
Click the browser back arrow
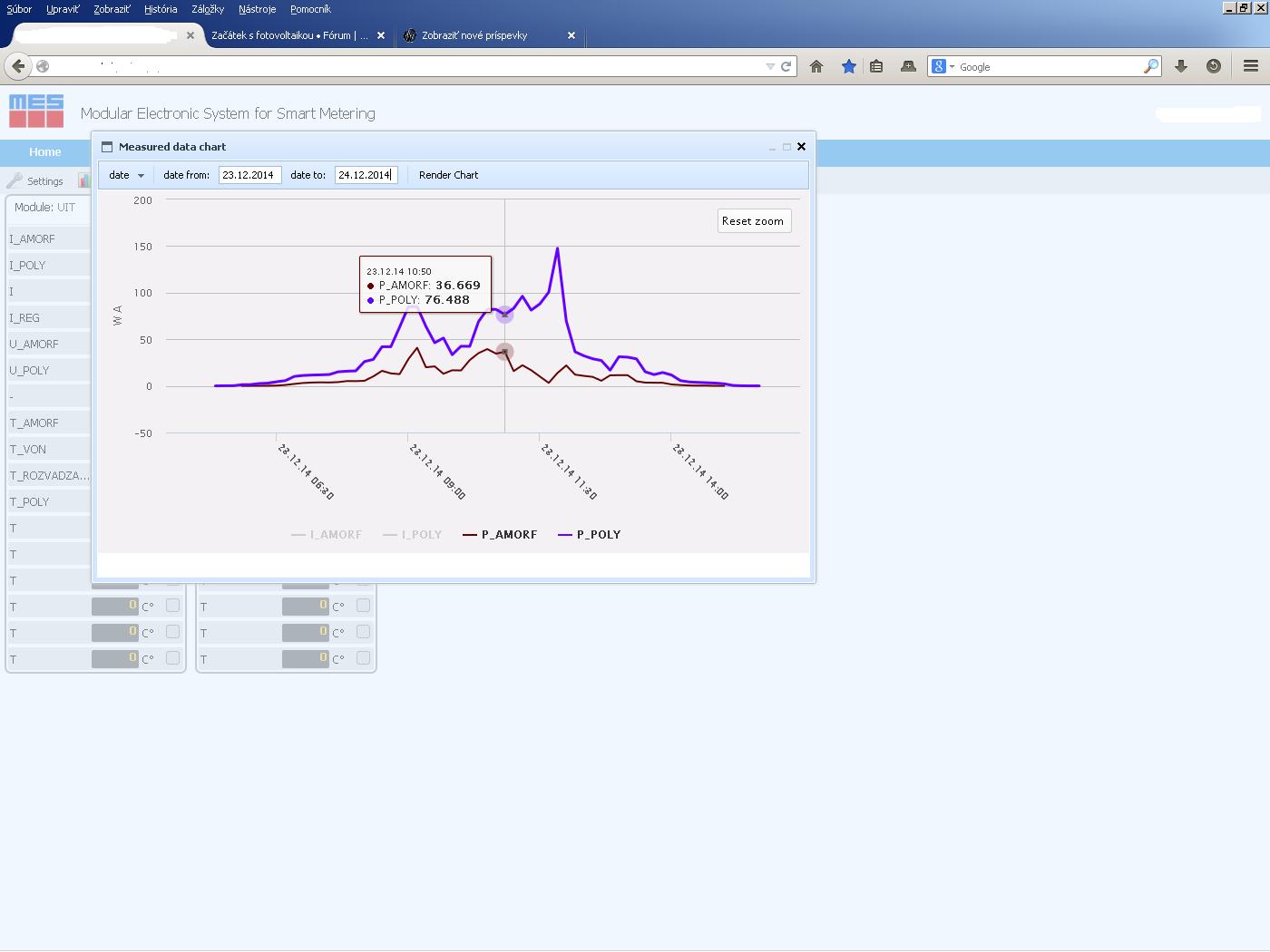[x=18, y=66]
